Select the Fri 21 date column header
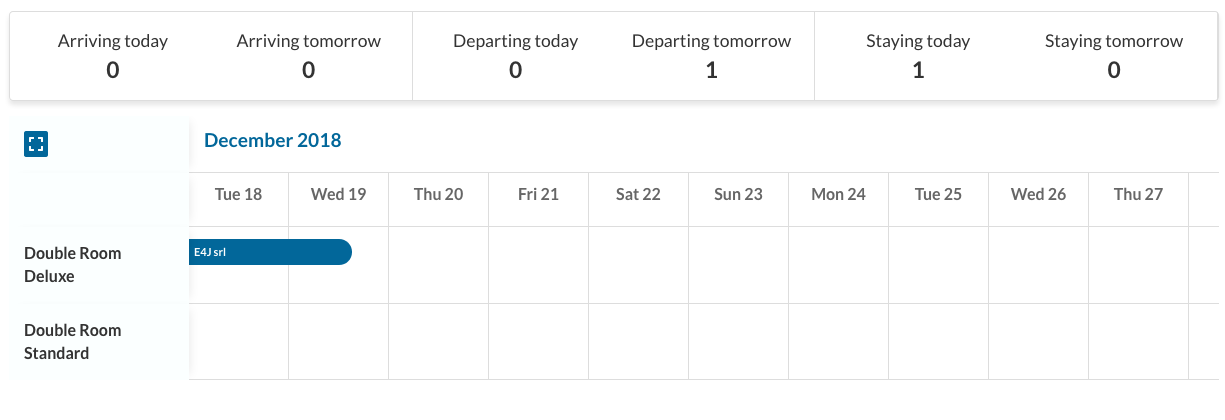Viewport: 1225px width, 420px height. click(538, 194)
